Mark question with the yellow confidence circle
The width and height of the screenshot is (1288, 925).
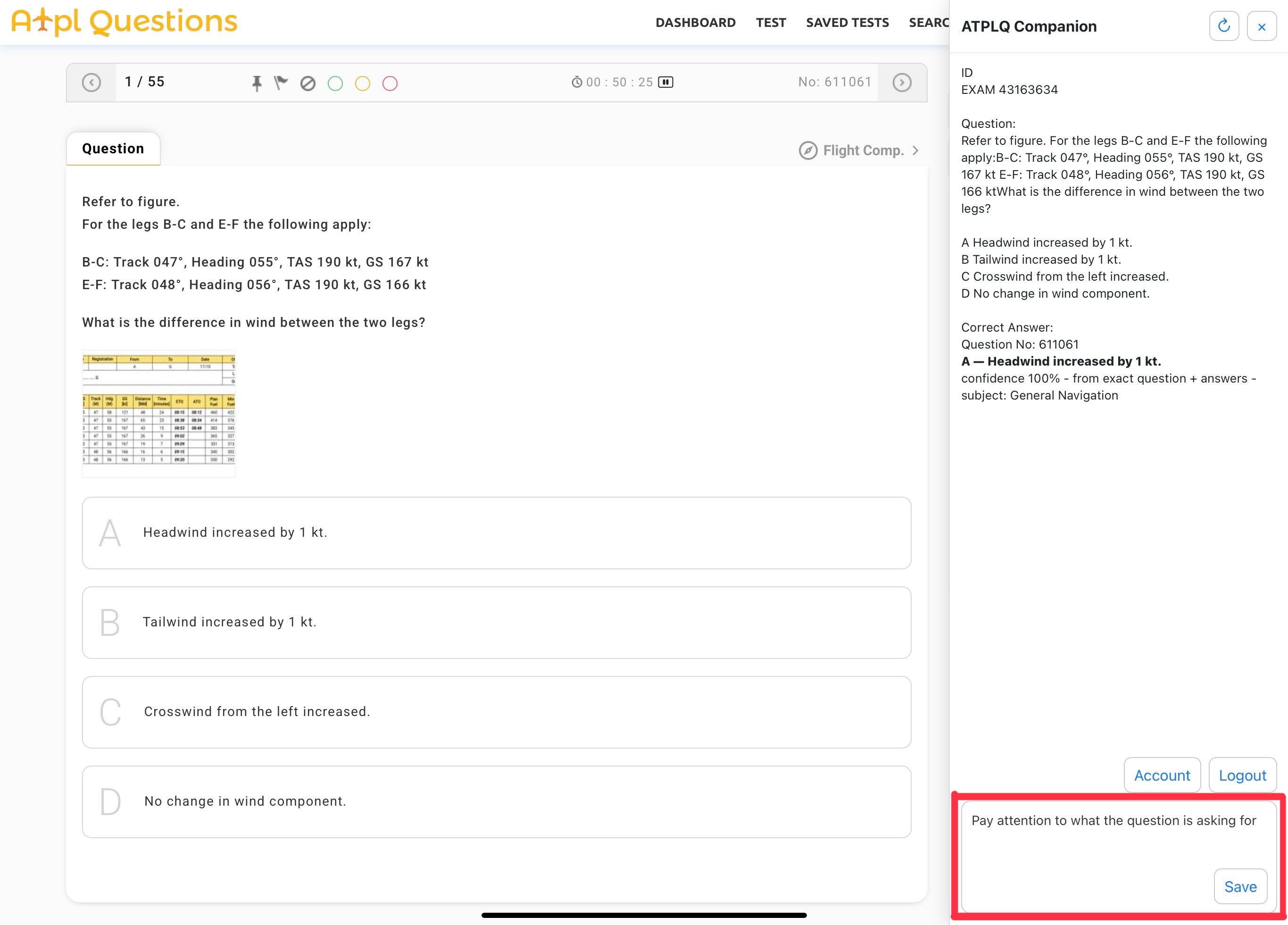[362, 83]
